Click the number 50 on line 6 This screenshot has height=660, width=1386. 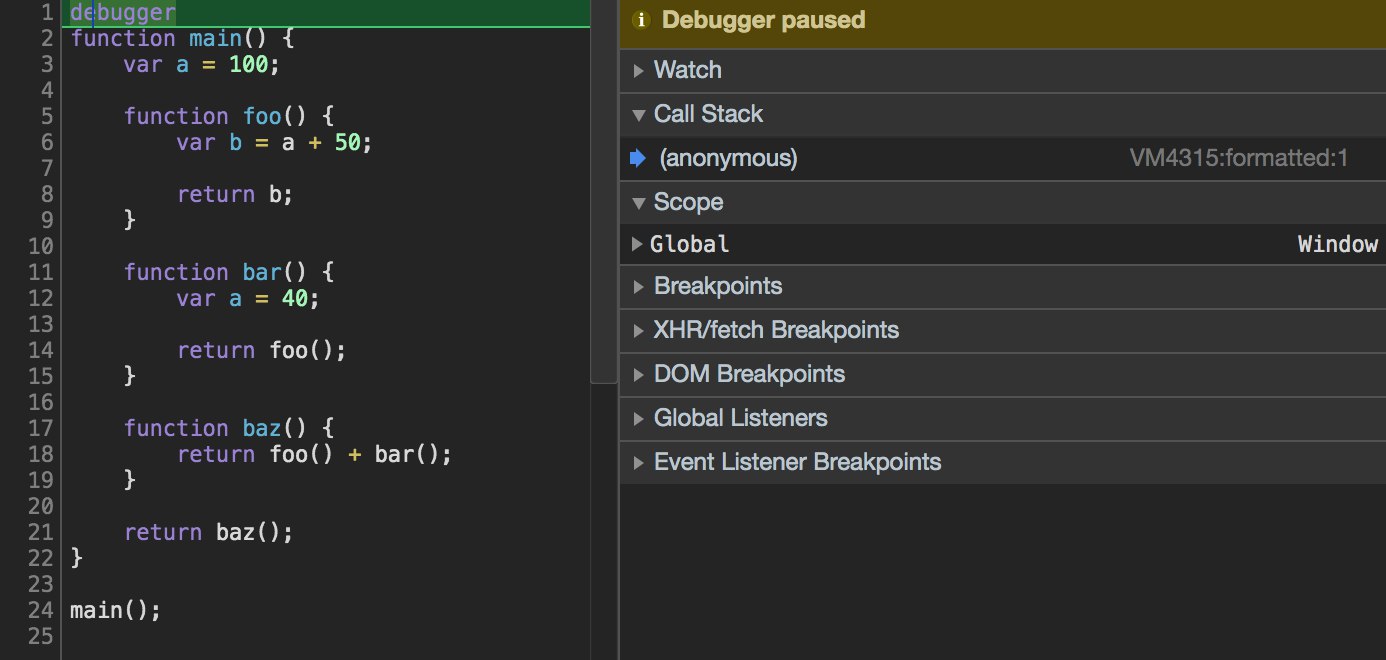pyautogui.click(x=347, y=143)
